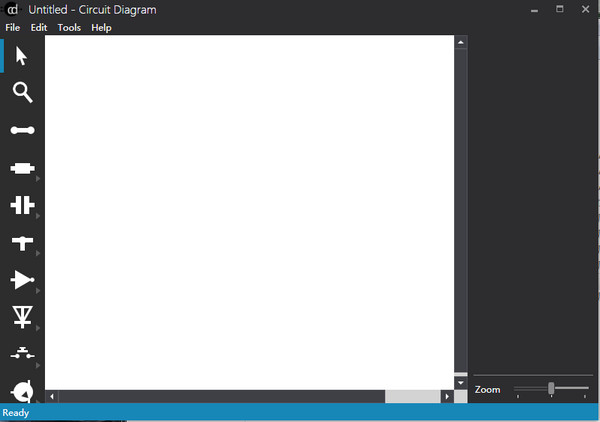Image resolution: width=600 pixels, height=422 pixels.
Task: Click the vertical scrollbar up arrow
Action: coord(460,43)
